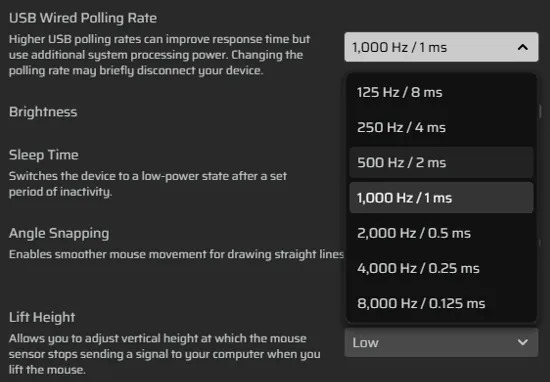
Task: Collapse the polling rate list with the up chevron
Action: (x=523, y=47)
